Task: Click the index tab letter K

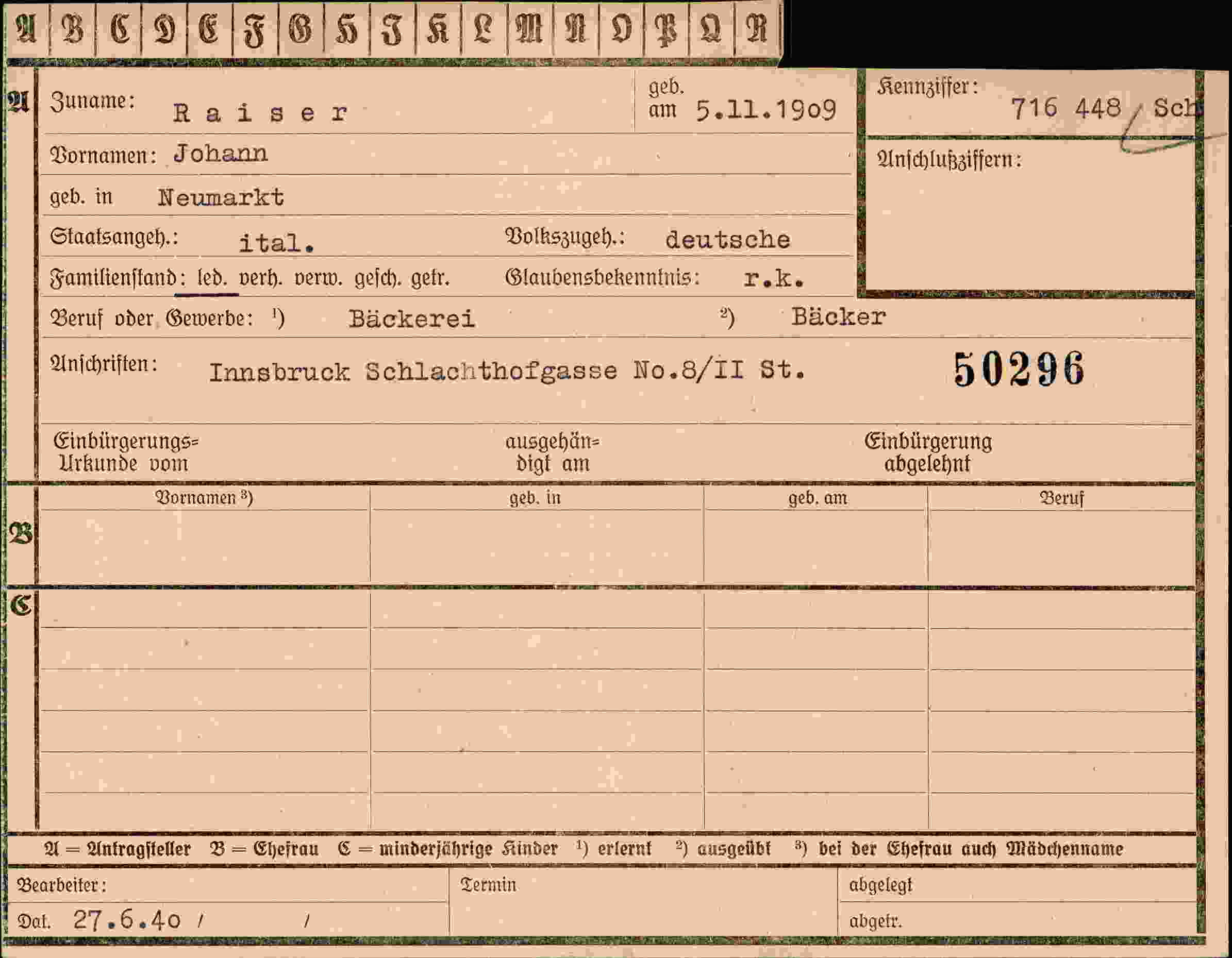Action: (438, 29)
